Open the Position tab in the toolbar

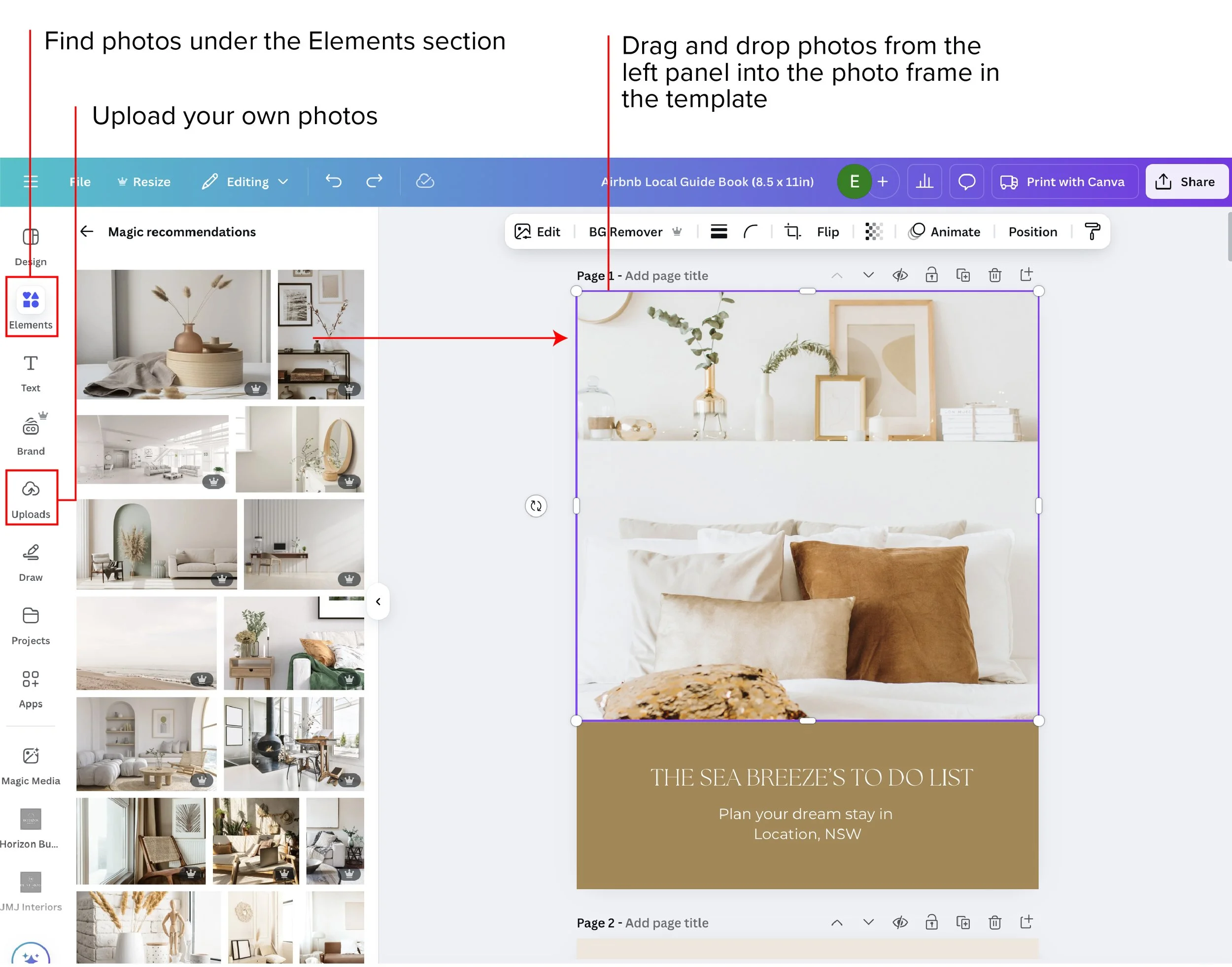point(1032,232)
